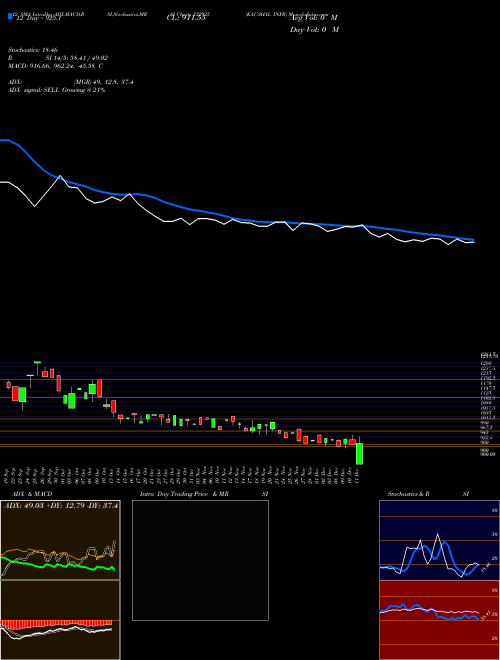Screen dimensions: 500x660
Task: Select the 'Stochastics: 18.46' readout
Action: pos(32,50)
